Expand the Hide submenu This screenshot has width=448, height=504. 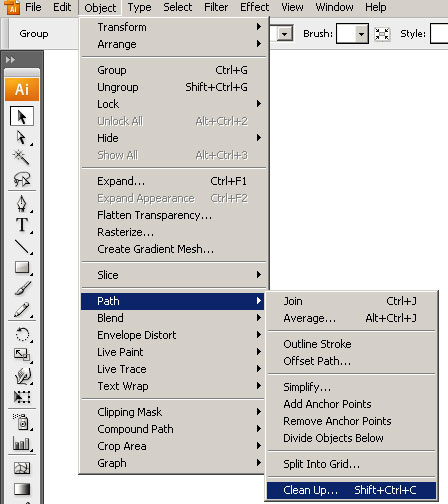coord(173,138)
